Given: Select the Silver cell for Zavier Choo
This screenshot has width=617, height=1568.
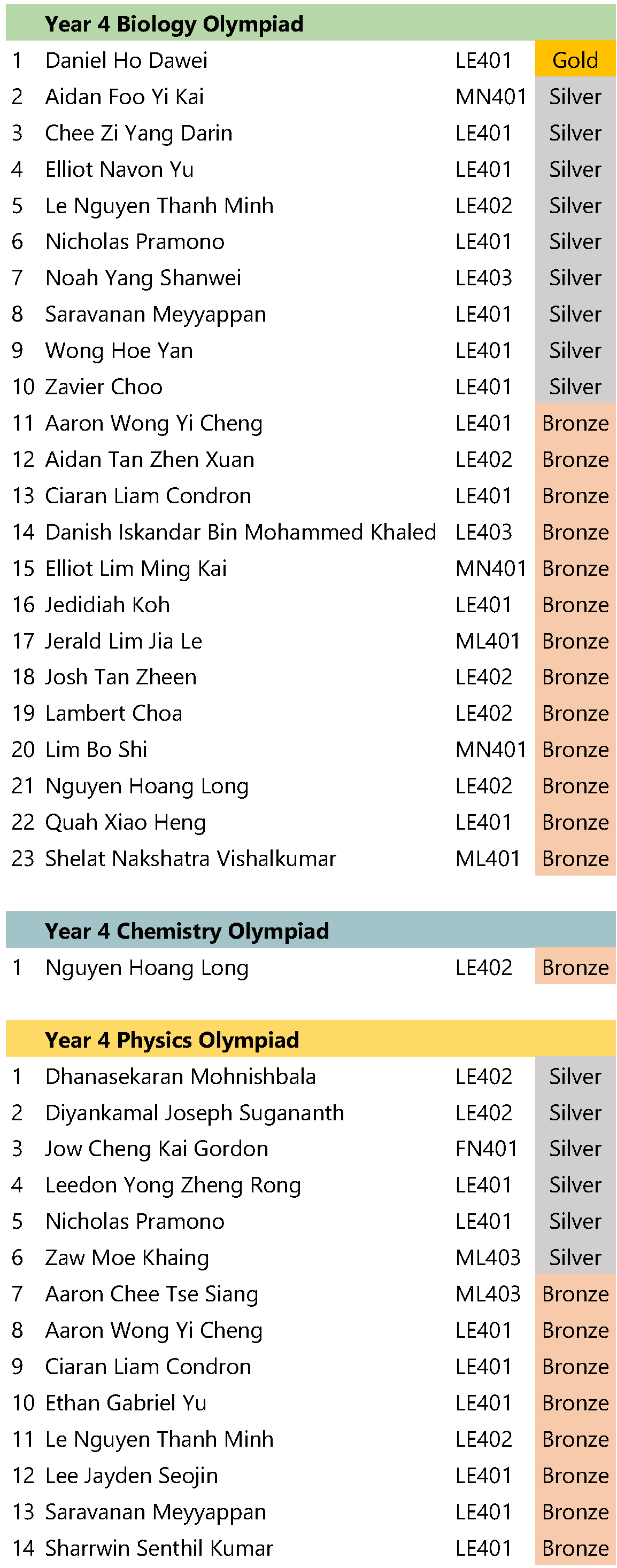Looking at the screenshot, I should (x=575, y=386).
